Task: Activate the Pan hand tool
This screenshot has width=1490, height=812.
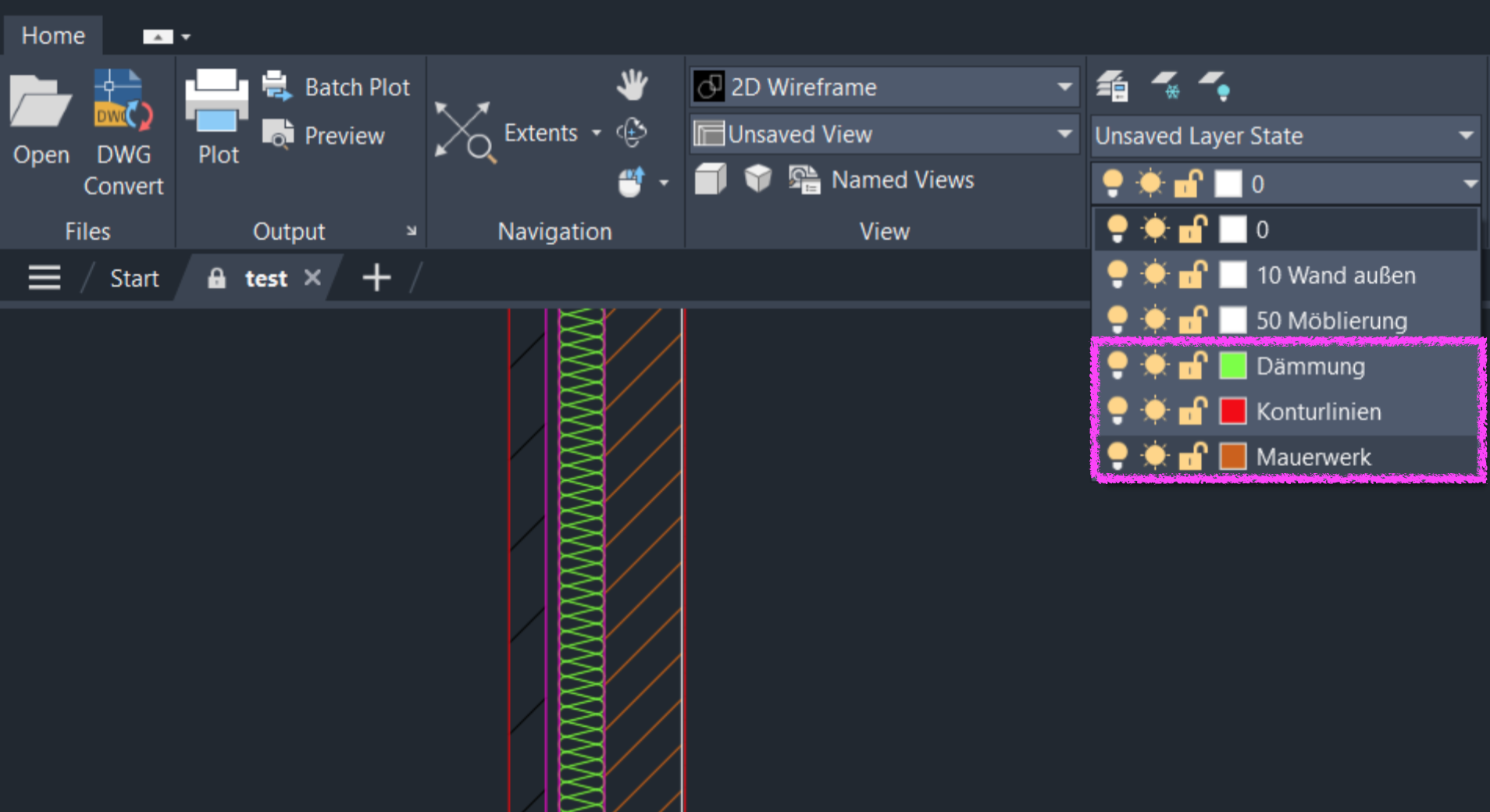Action: click(632, 84)
